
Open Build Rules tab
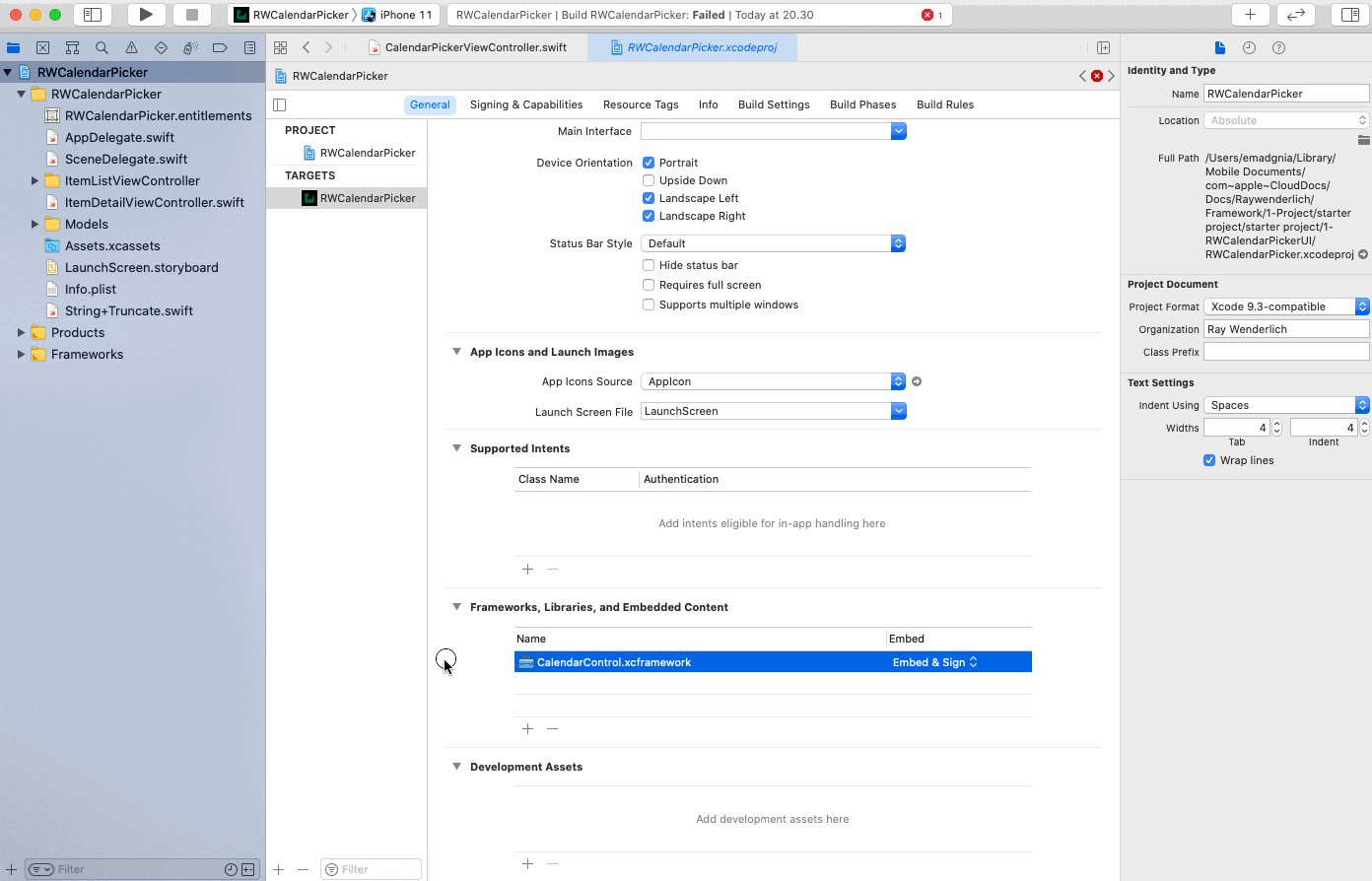pos(945,104)
